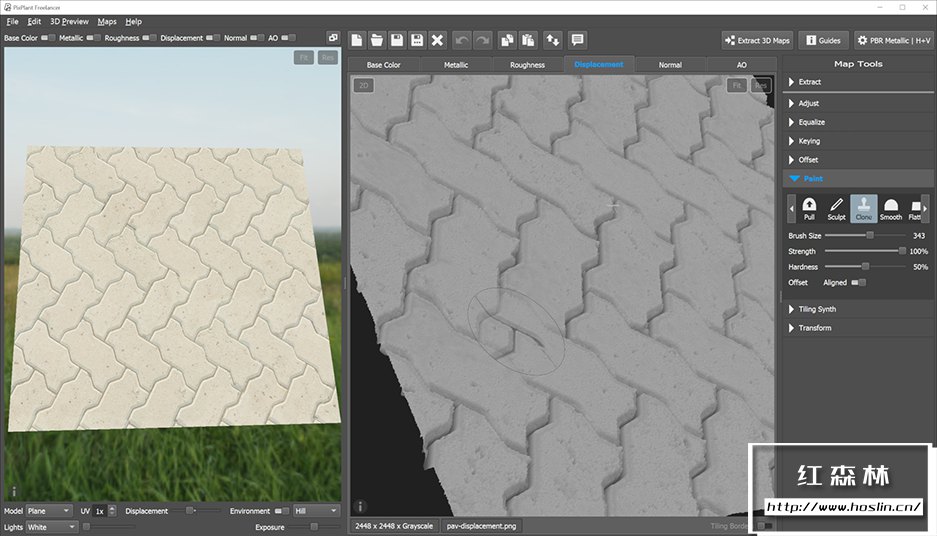Click the Extract 3D Maps button

(x=757, y=40)
